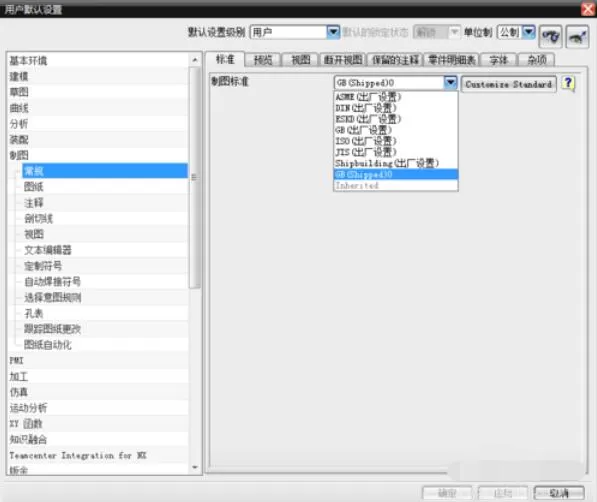Close the 用户默认设置 dialog

(x=588, y=9)
